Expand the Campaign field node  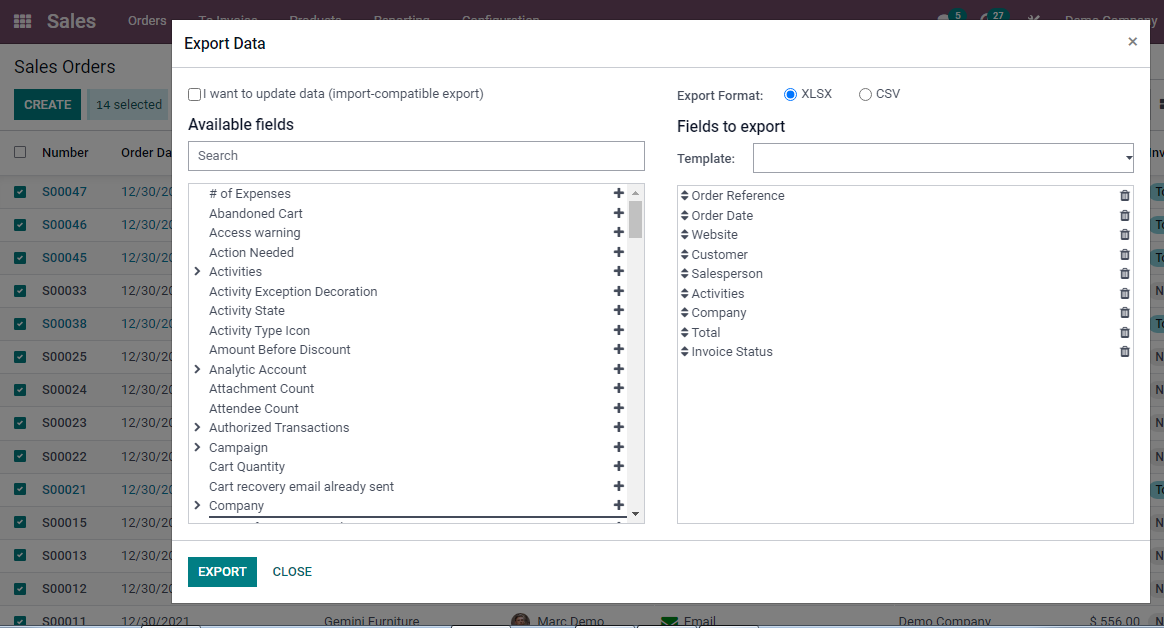[x=198, y=448]
